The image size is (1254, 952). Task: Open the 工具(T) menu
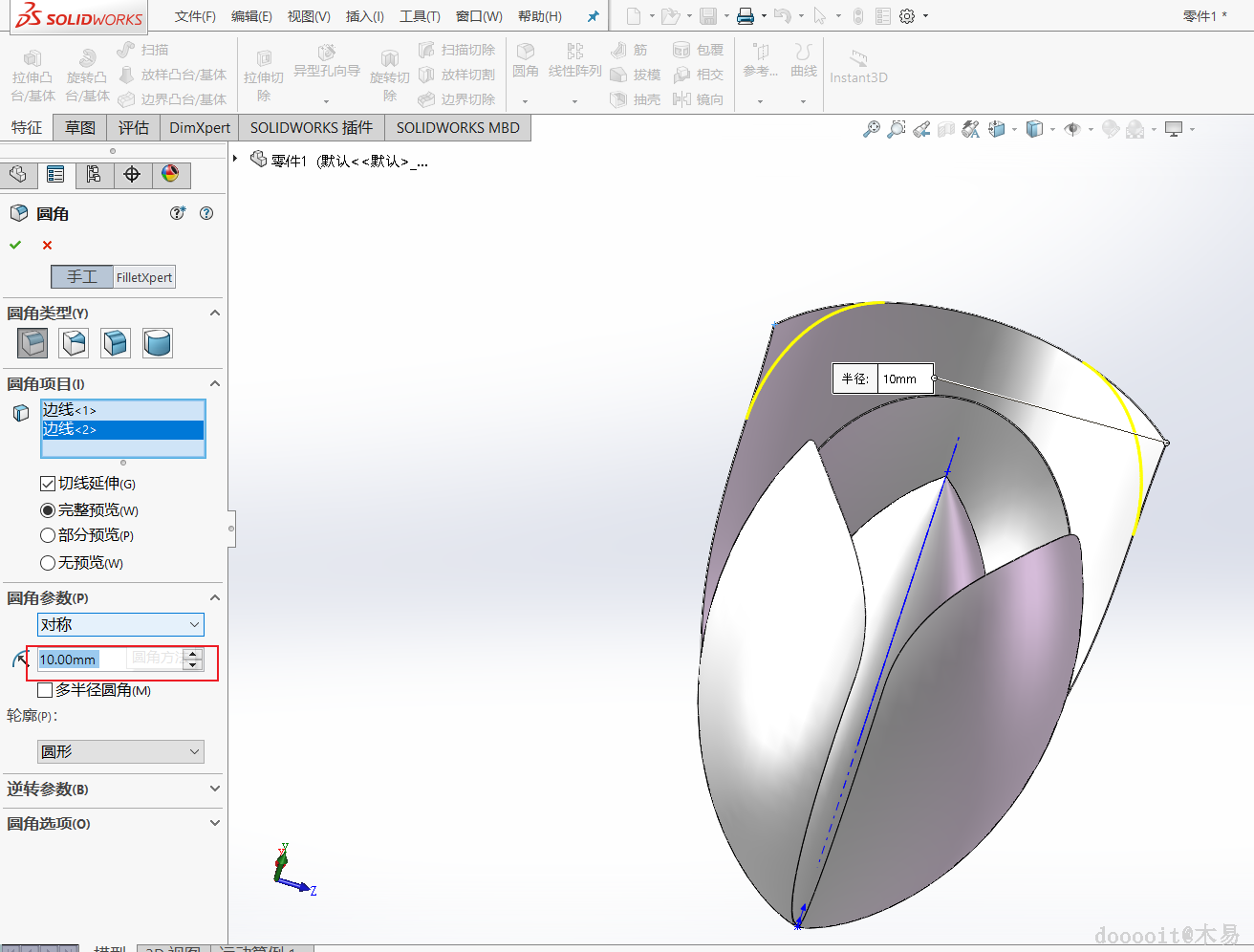pos(420,16)
